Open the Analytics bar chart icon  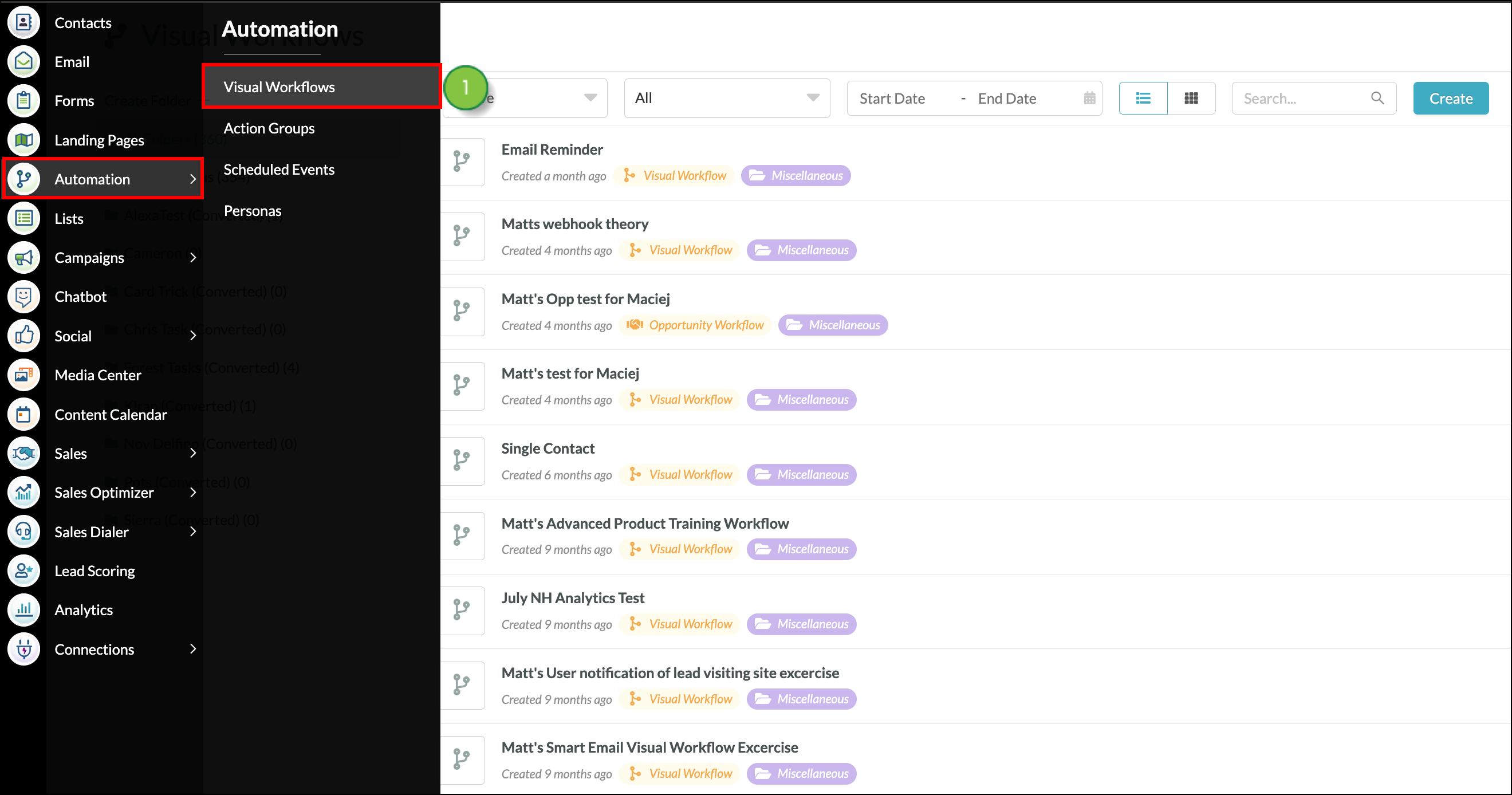[x=23, y=609]
